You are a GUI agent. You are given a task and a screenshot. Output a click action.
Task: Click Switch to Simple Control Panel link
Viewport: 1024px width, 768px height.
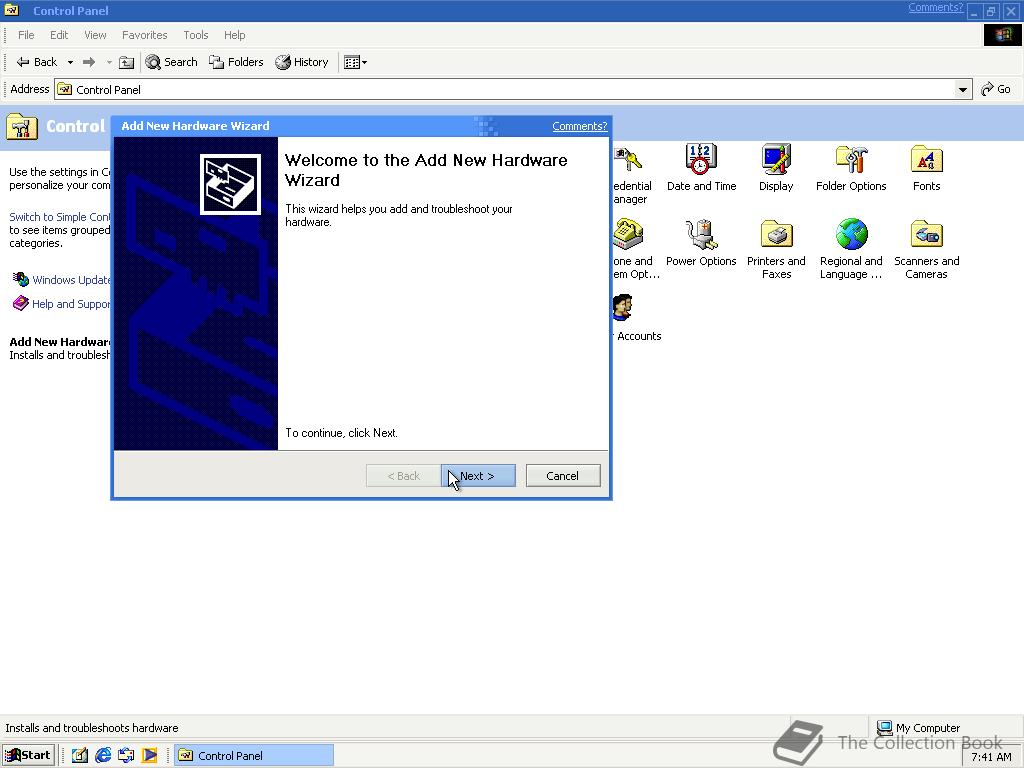(x=59, y=217)
